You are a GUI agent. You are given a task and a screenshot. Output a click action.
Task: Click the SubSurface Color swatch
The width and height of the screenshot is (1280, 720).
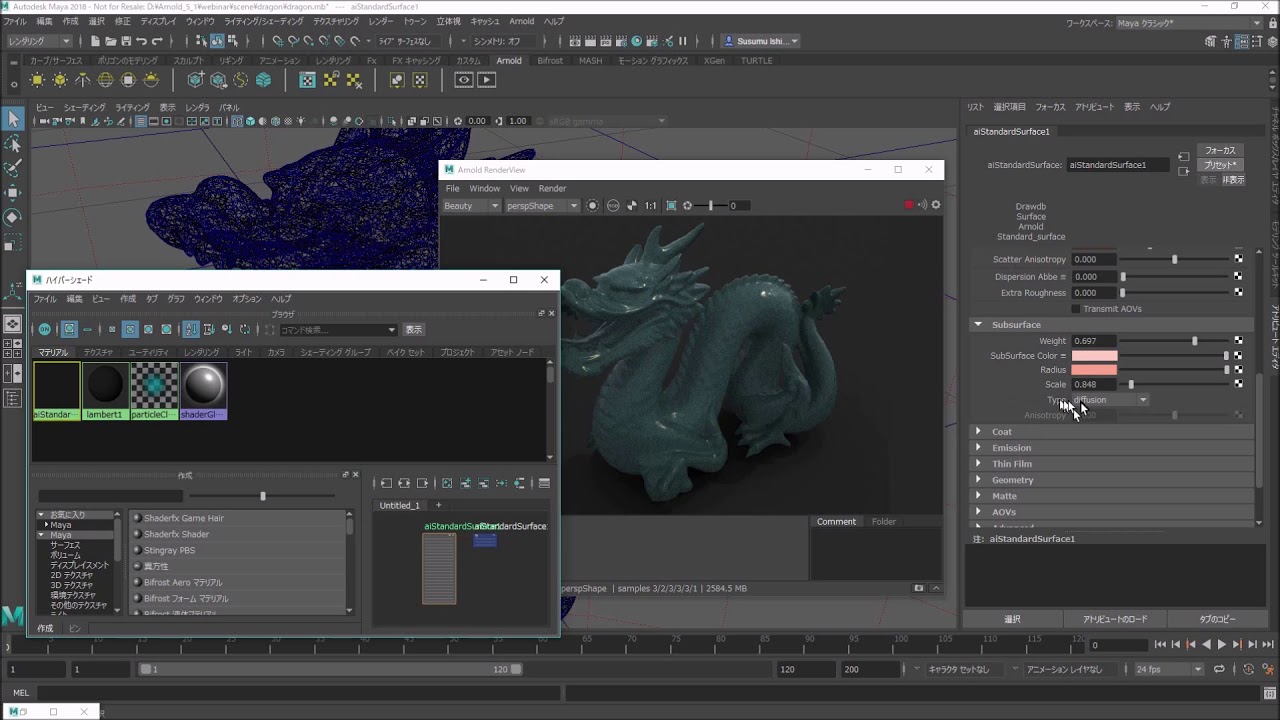(1094, 356)
